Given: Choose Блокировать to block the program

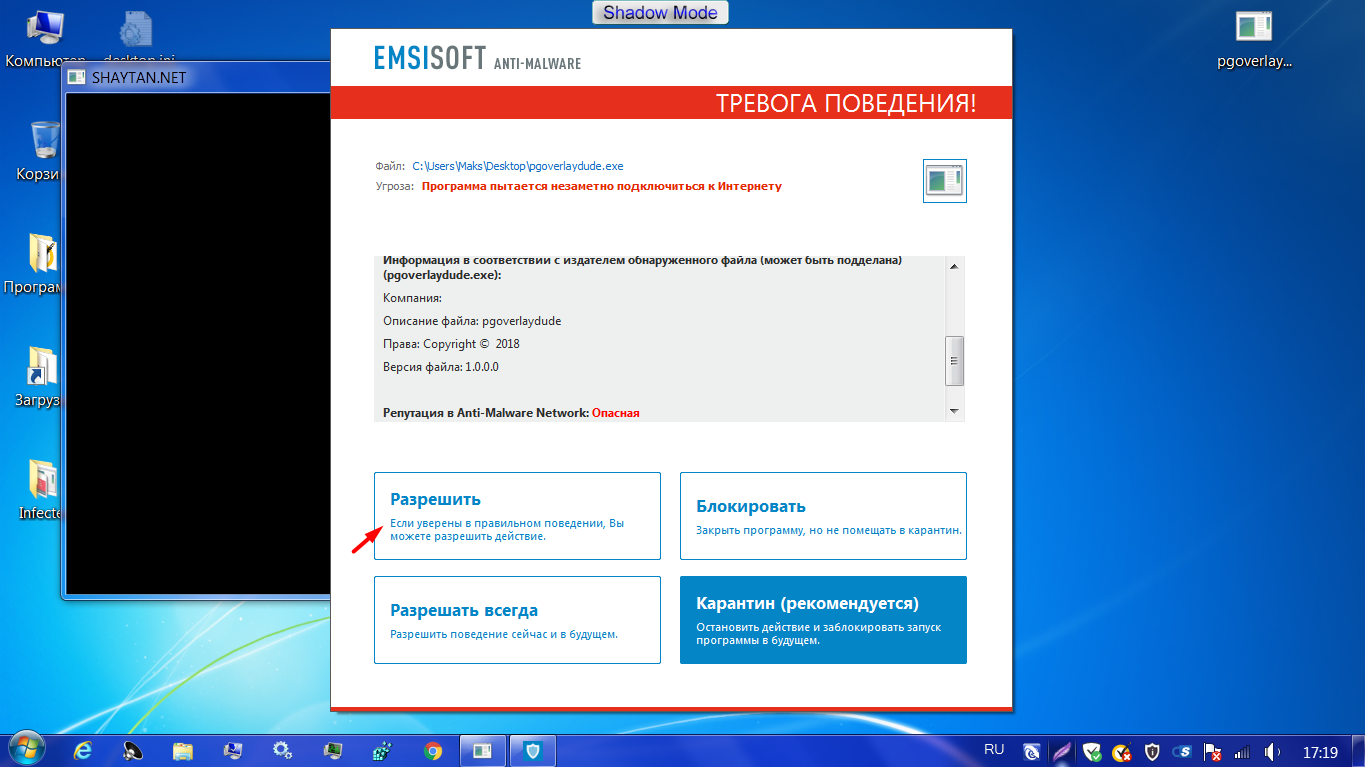Looking at the screenshot, I should [823, 516].
